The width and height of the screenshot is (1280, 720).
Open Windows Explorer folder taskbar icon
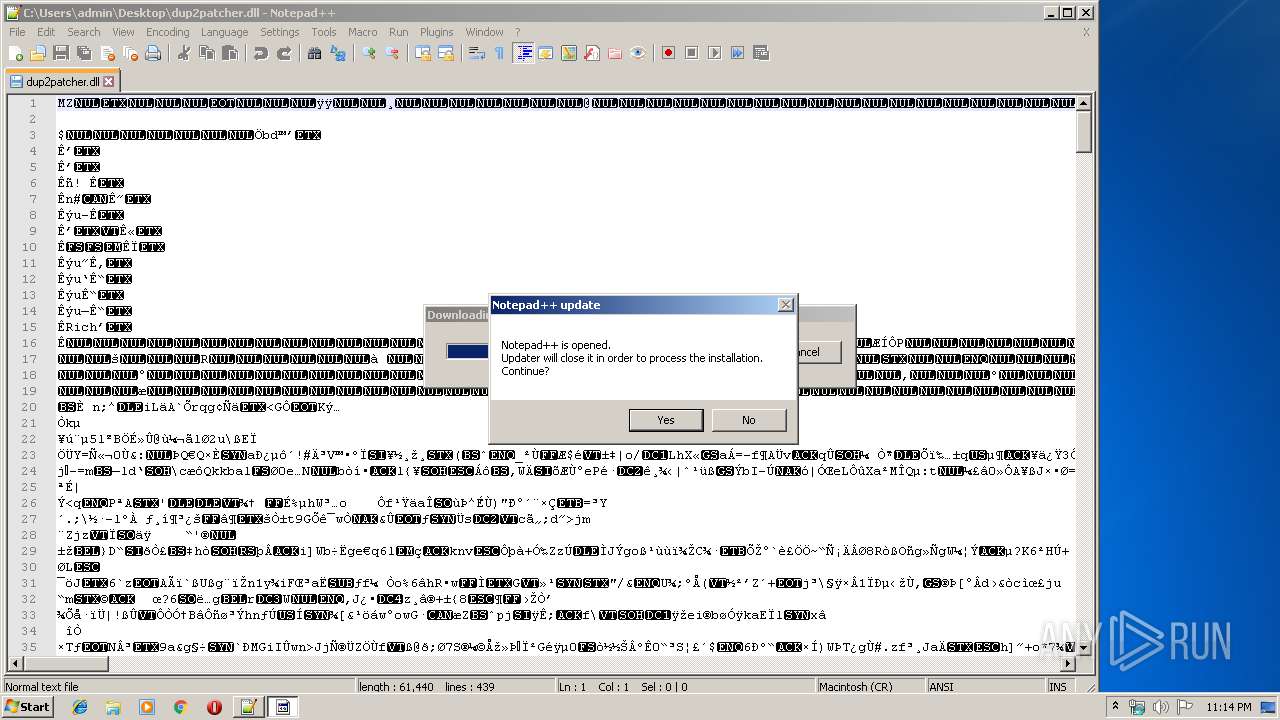point(113,707)
